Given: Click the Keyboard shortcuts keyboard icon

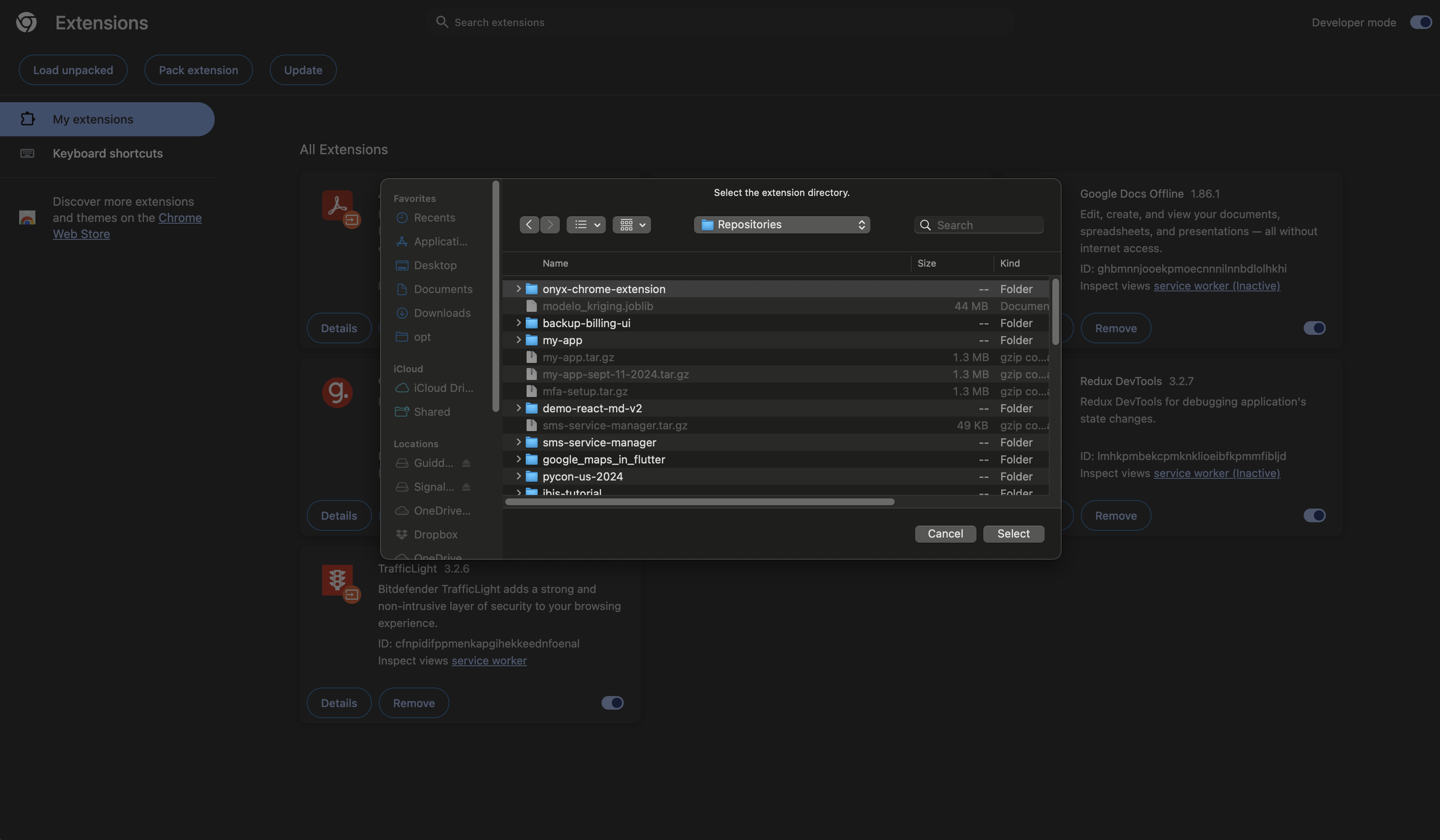Looking at the screenshot, I should [x=27, y=153].
